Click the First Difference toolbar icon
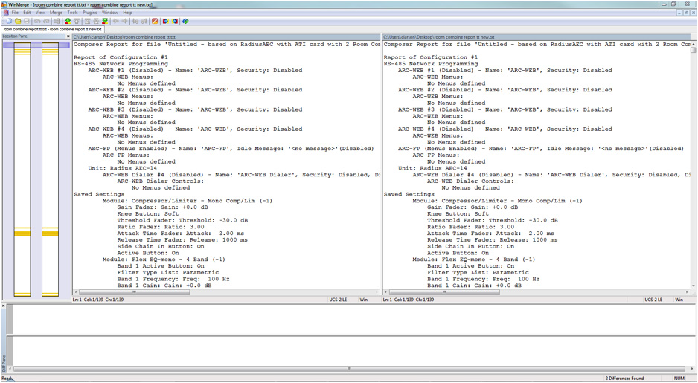The width and height of the screenshot is (698, 383). [87, 21]
